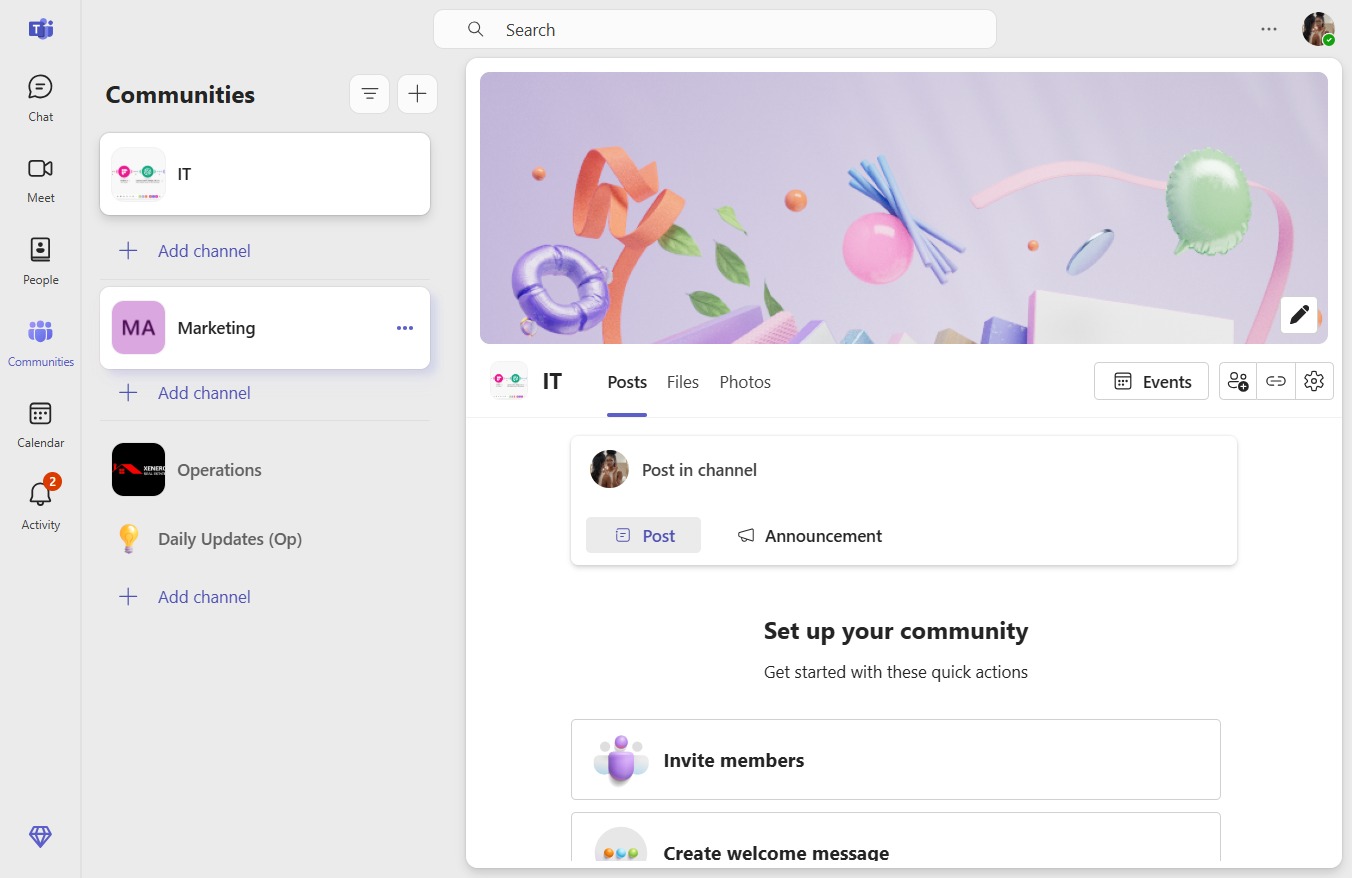The width and height of the screenshot is (1352, 878).
Task: Click the user avatar in the post composer
Action: pyautogui.click(x=609, y=469)
